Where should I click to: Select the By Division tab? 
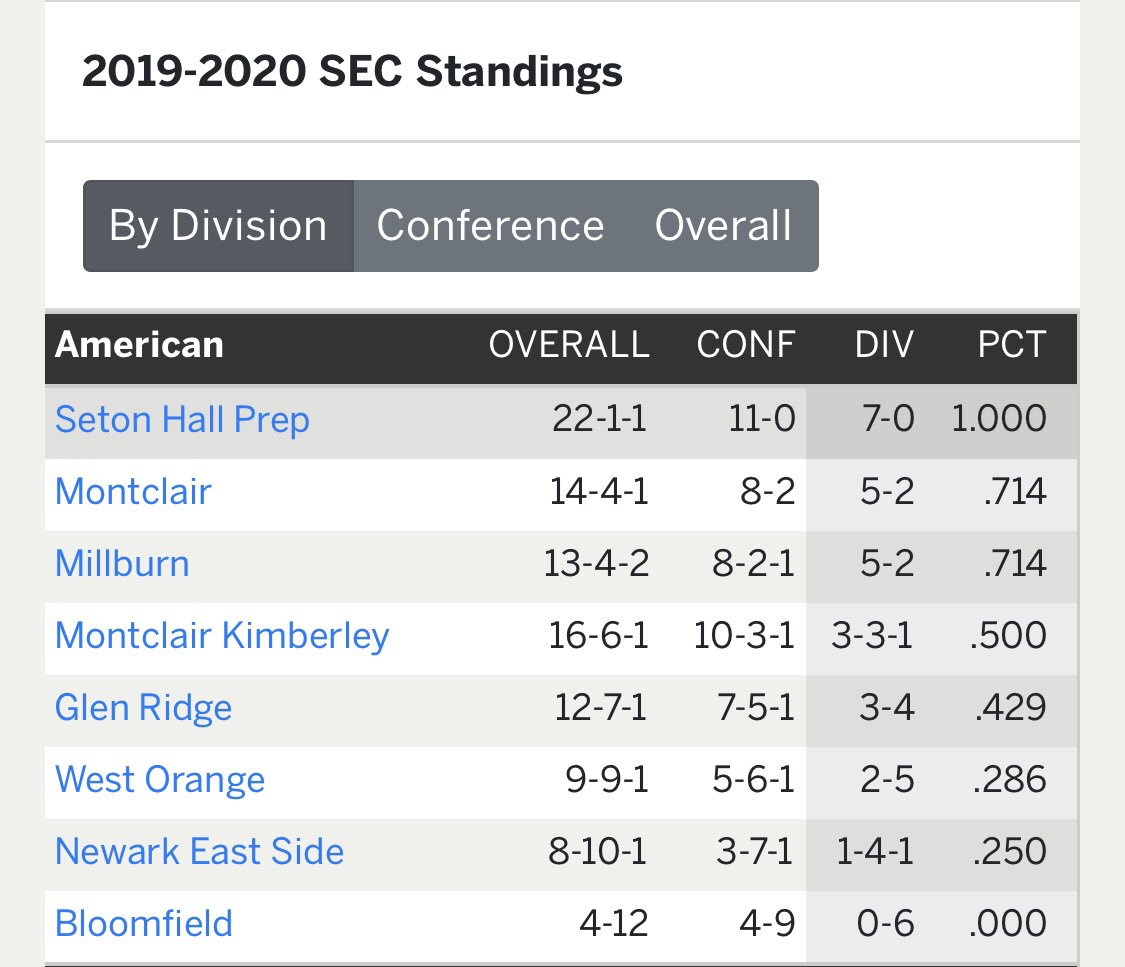coord(218,226)
